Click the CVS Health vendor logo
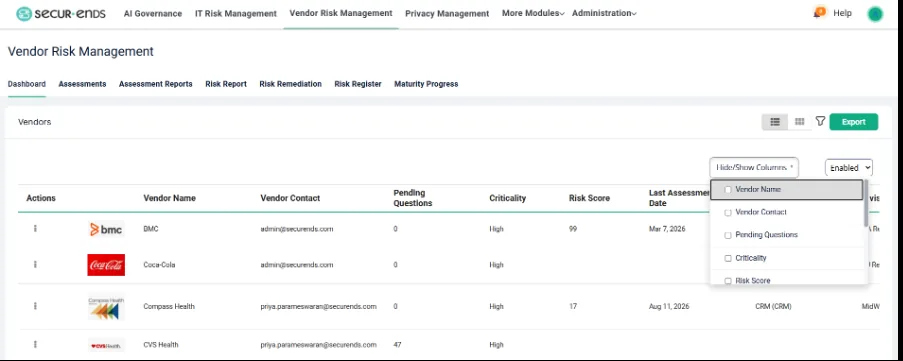903x361 pixels. tap(106, 345)
